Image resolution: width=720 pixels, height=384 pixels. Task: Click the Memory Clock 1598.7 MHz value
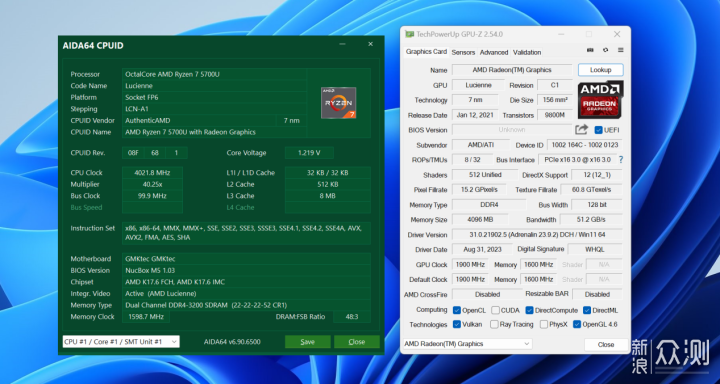146,316
